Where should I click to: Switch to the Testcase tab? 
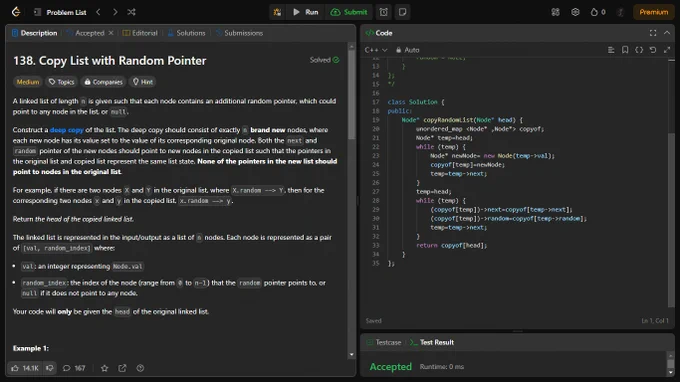click(384, 342)
